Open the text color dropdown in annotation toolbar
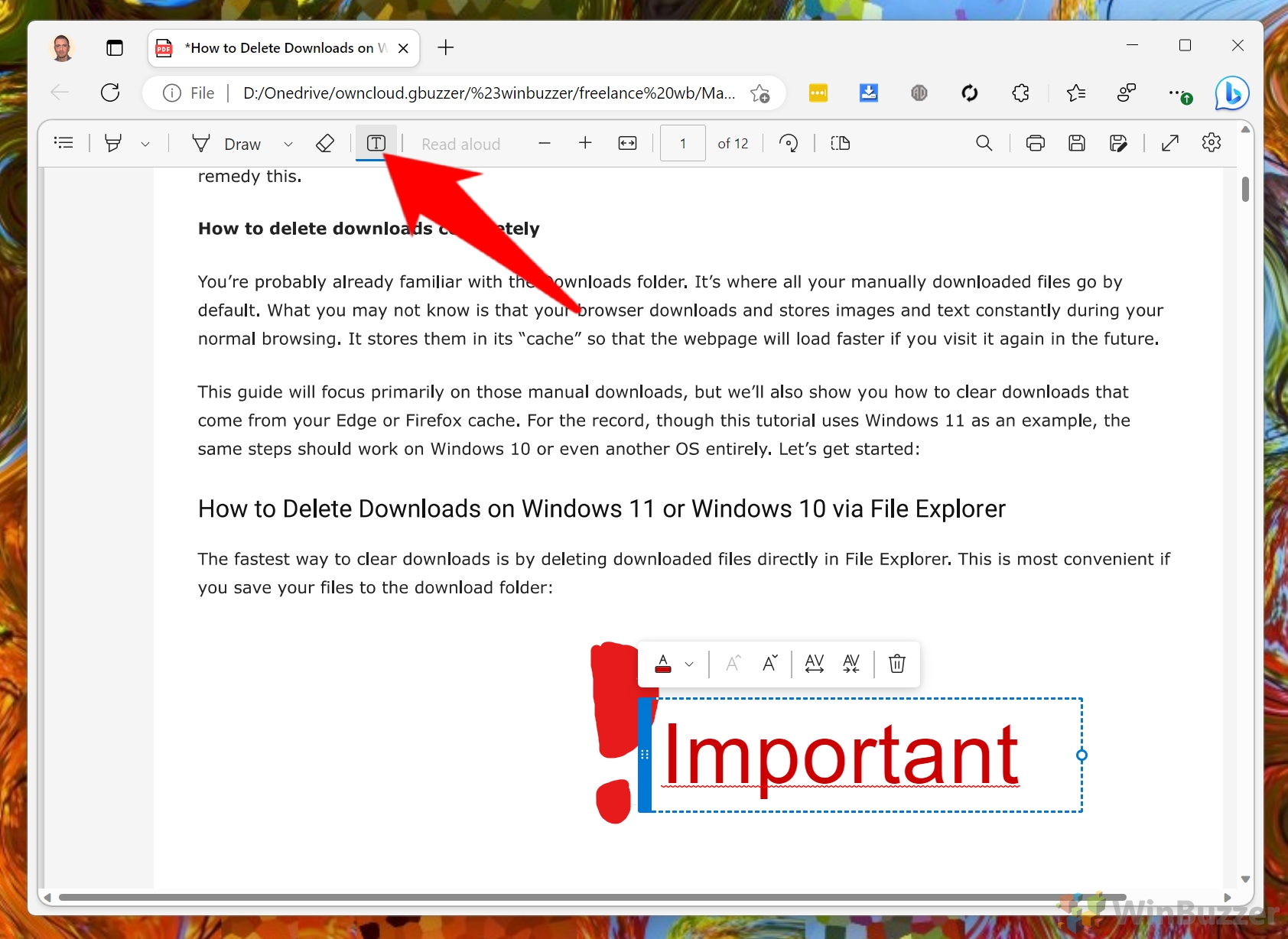1288x939 pixels. pyautogui.click(x=688, y=664)
